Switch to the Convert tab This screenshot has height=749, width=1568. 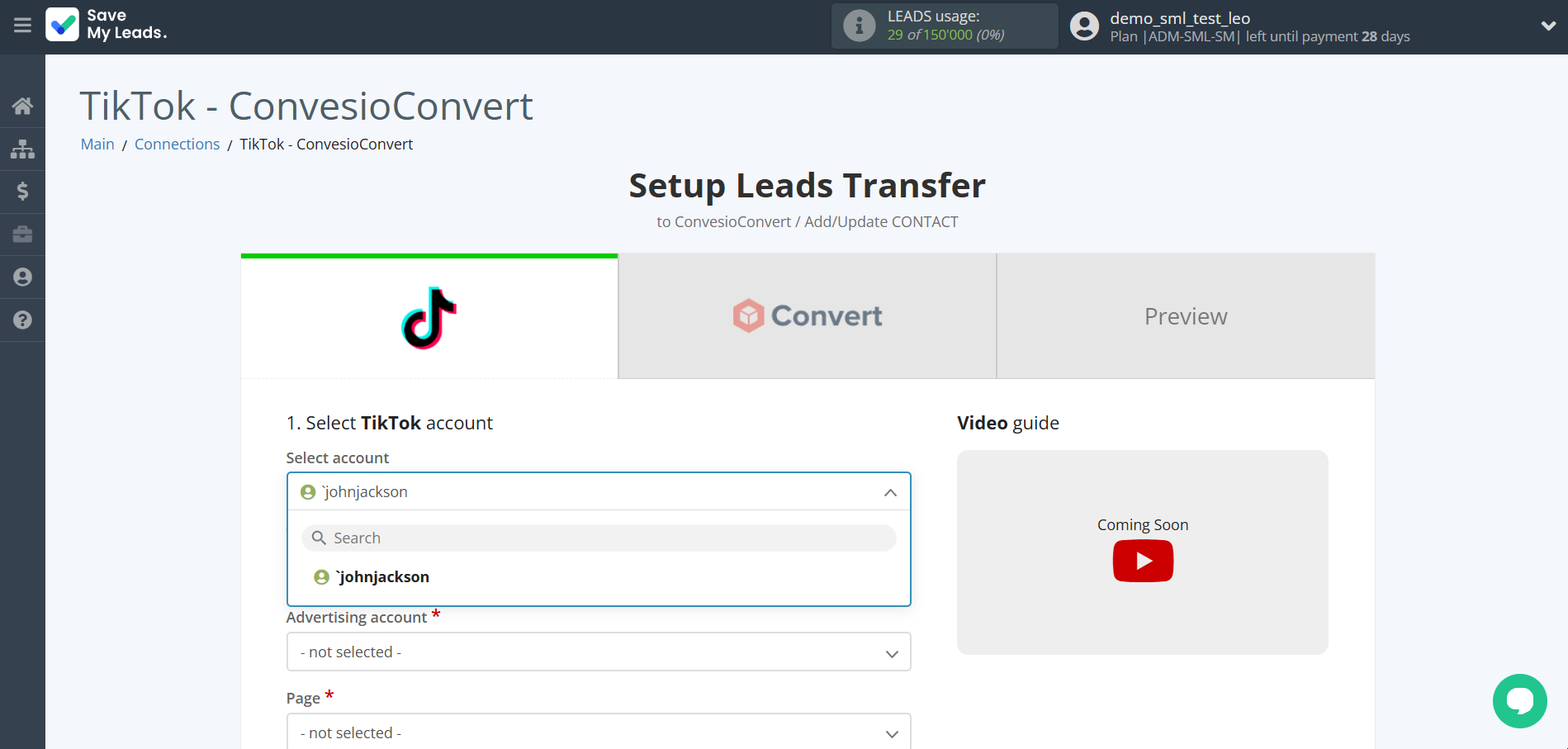click(808, 316)
